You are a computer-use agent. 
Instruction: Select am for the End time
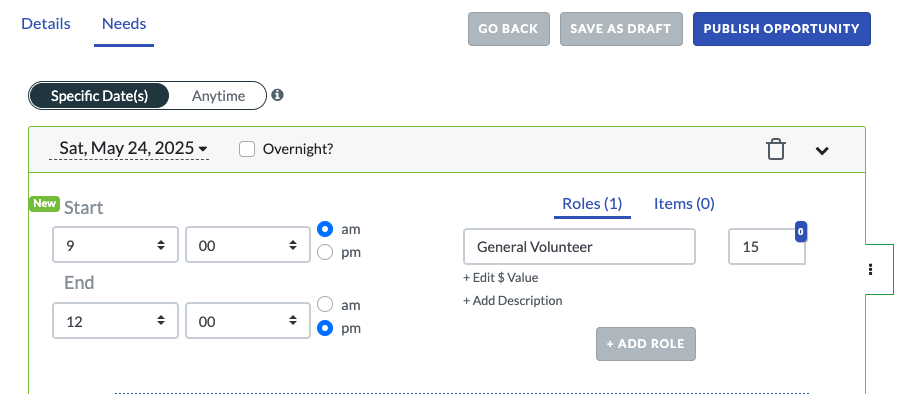(325, 304)
